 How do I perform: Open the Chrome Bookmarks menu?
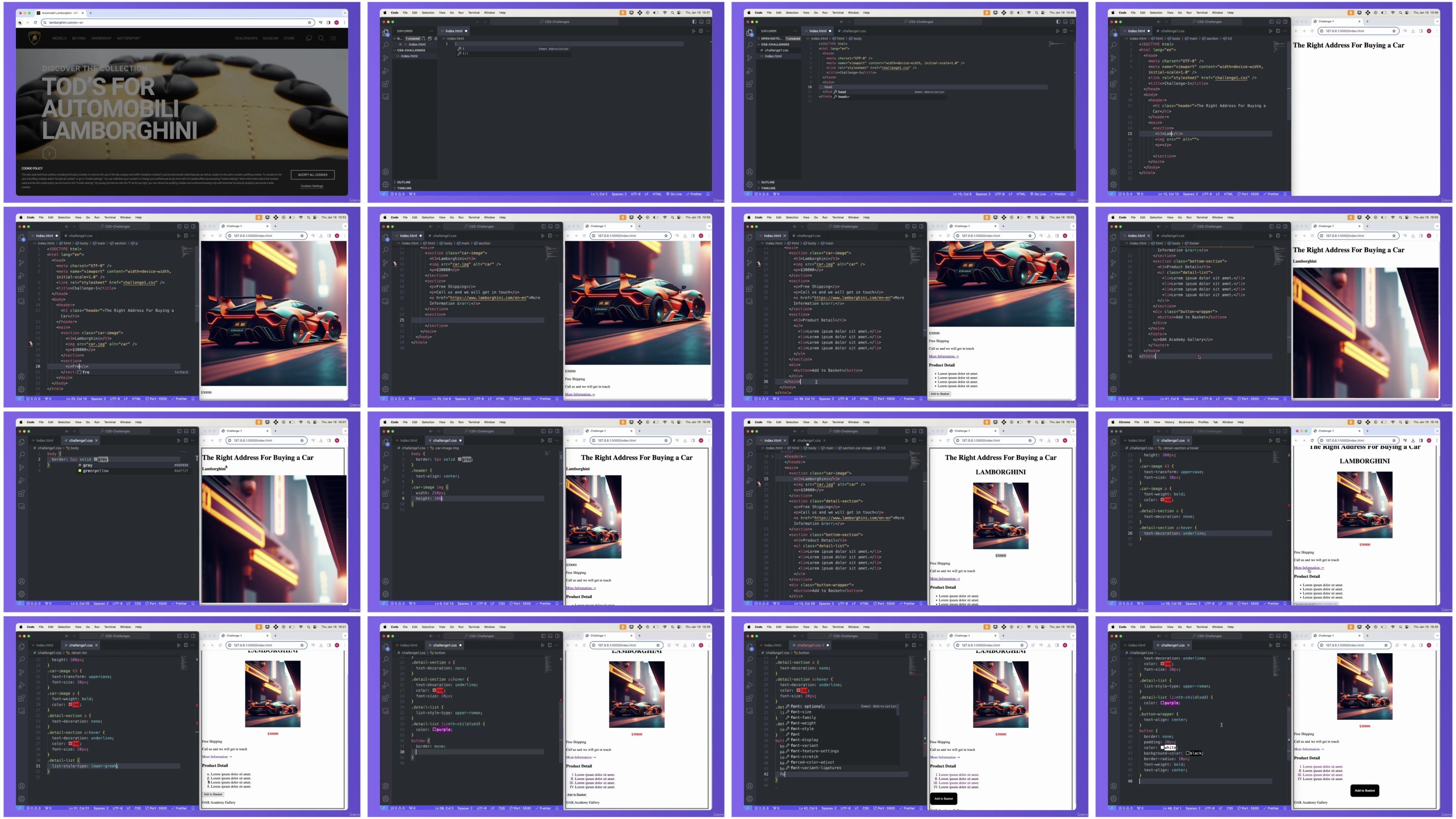click(x=1186, y=422)
